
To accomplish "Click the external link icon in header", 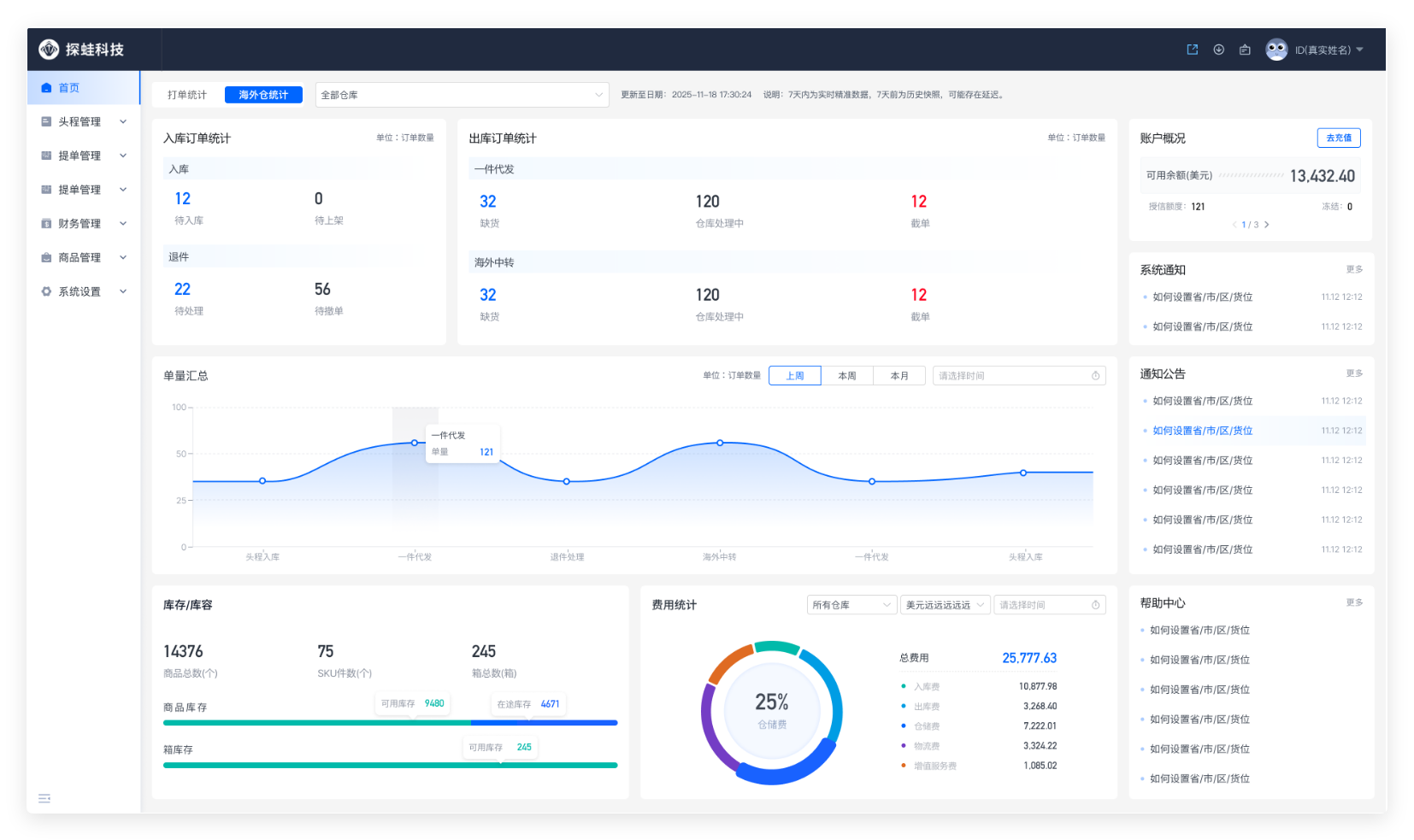I will [1192, 50].
